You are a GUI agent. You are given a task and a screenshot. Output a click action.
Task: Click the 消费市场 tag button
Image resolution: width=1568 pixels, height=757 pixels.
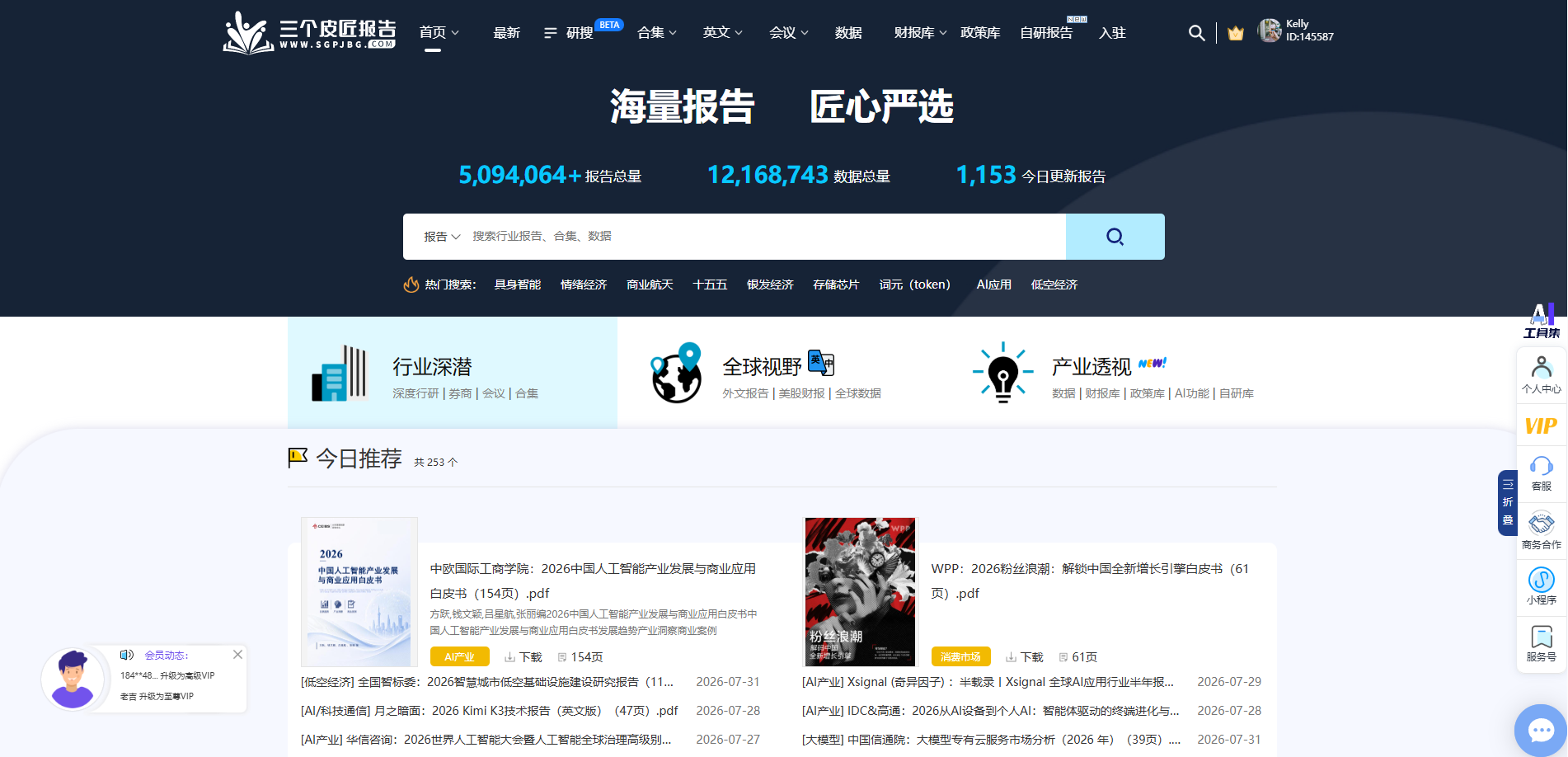pos(961,657)
